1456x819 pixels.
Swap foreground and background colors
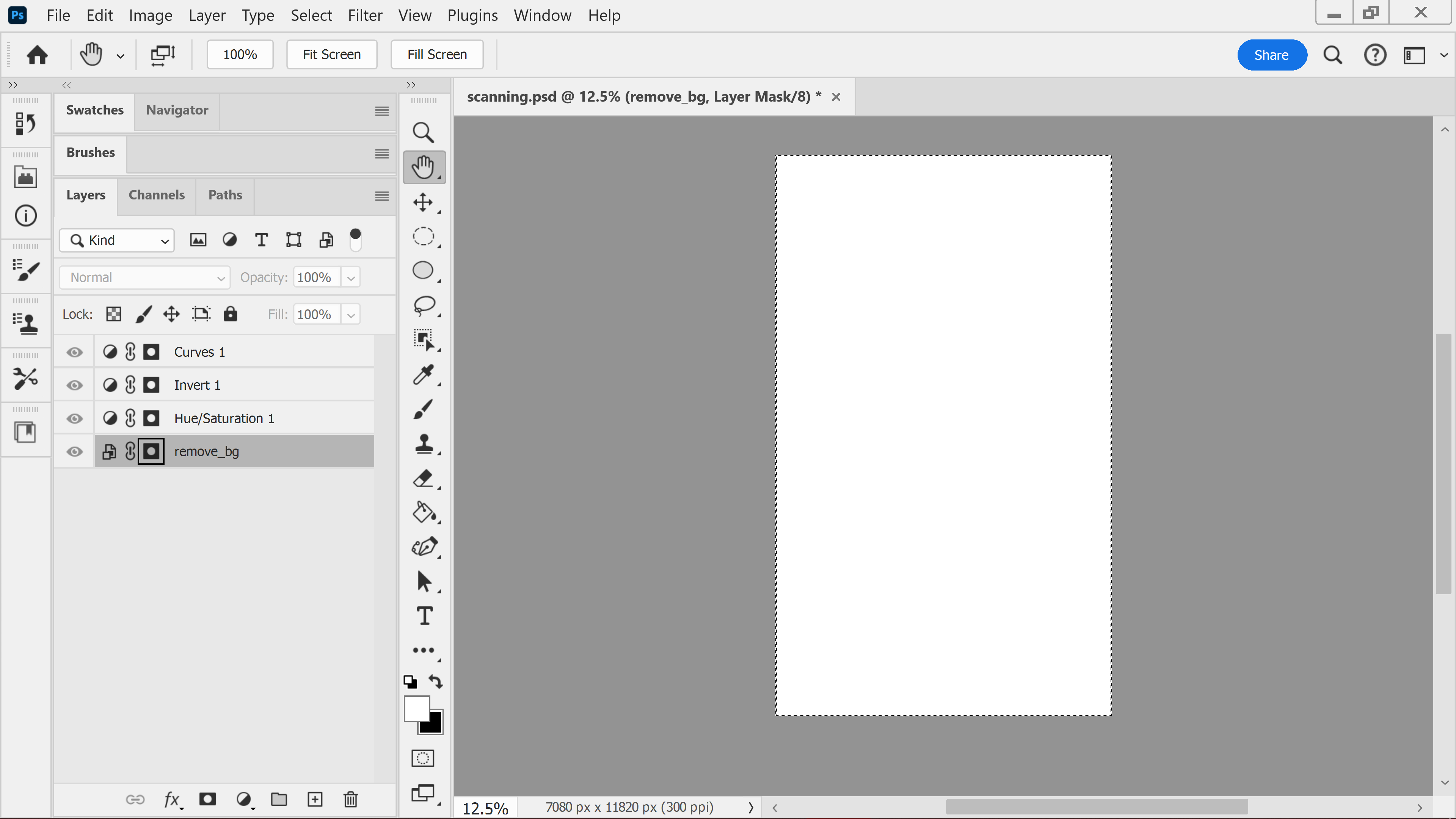435,682
